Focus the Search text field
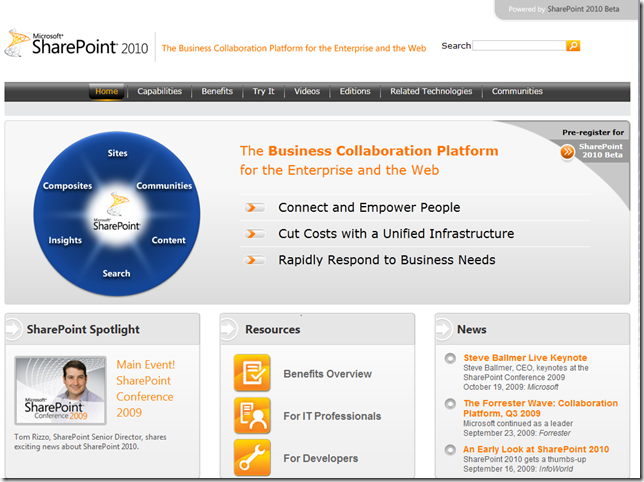 click(x=519, y=46)
